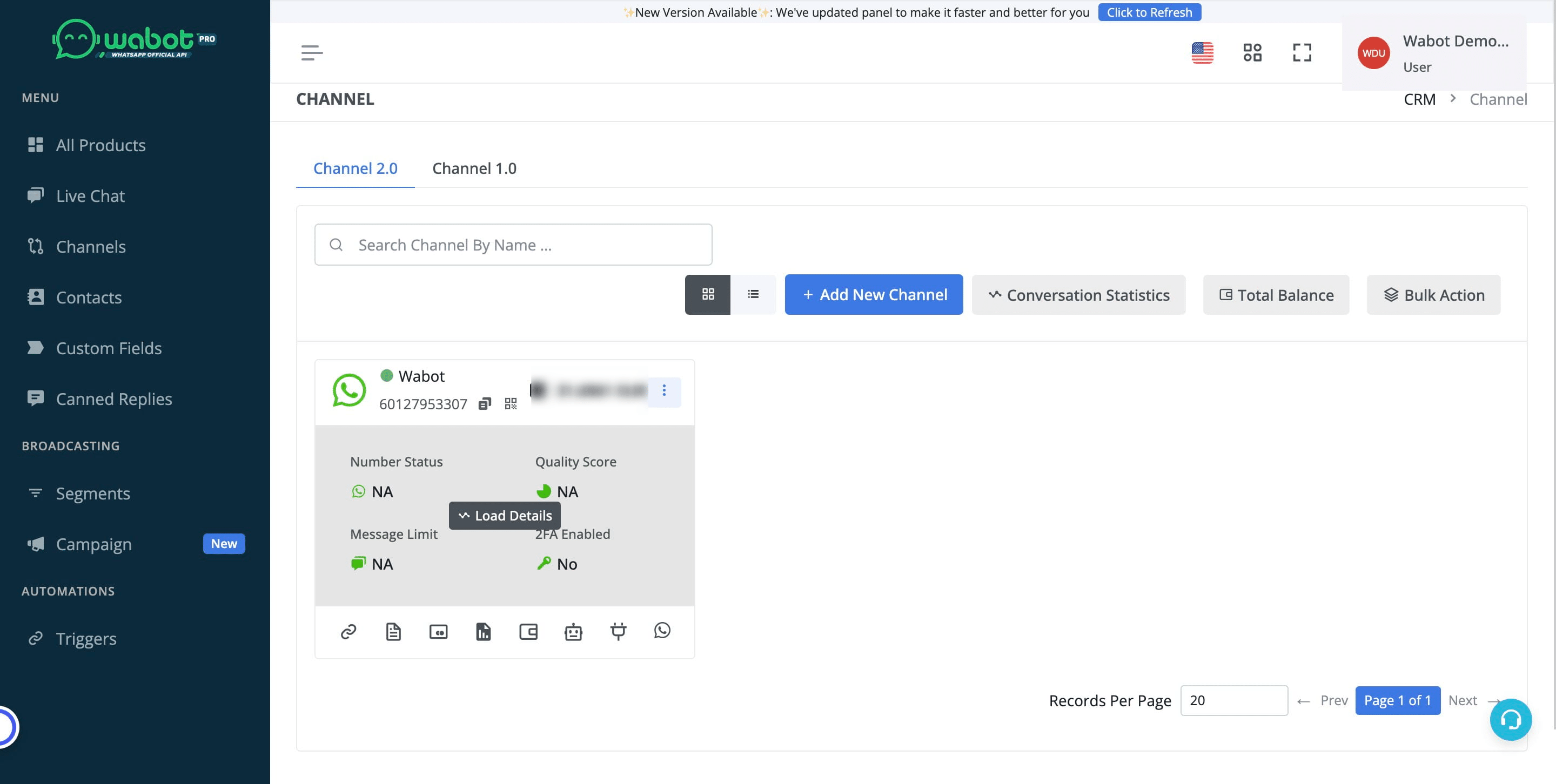
Task: Click the QR code icon beside phone number
Action: pos(511,404)
